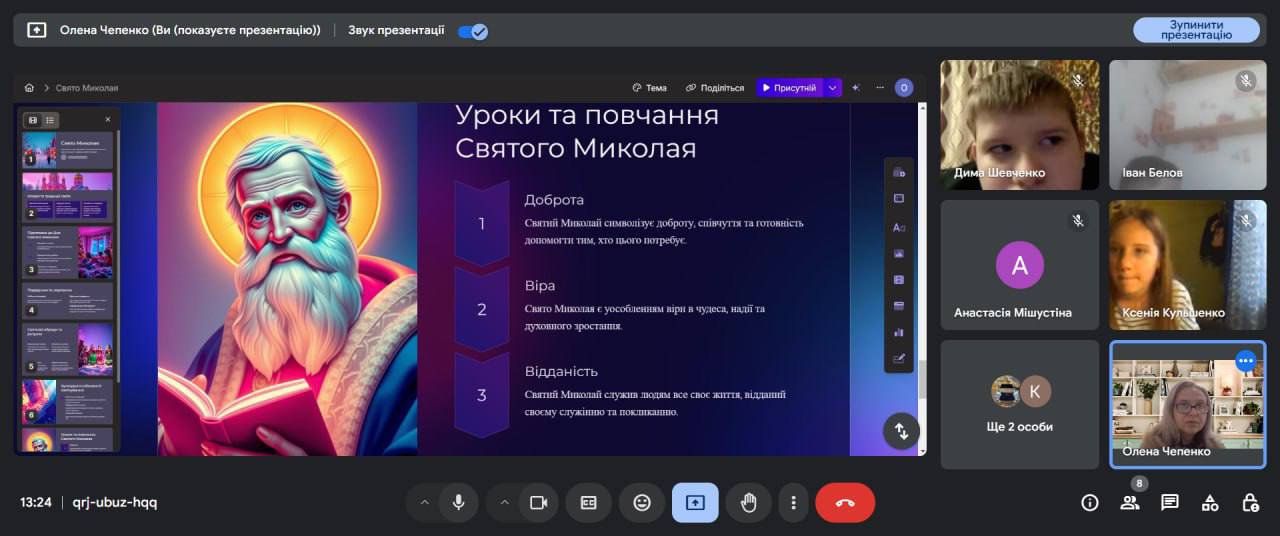This screenshot has width=1280, height=536.
Task: Open the in-call chat panel
Action: 1169,503
